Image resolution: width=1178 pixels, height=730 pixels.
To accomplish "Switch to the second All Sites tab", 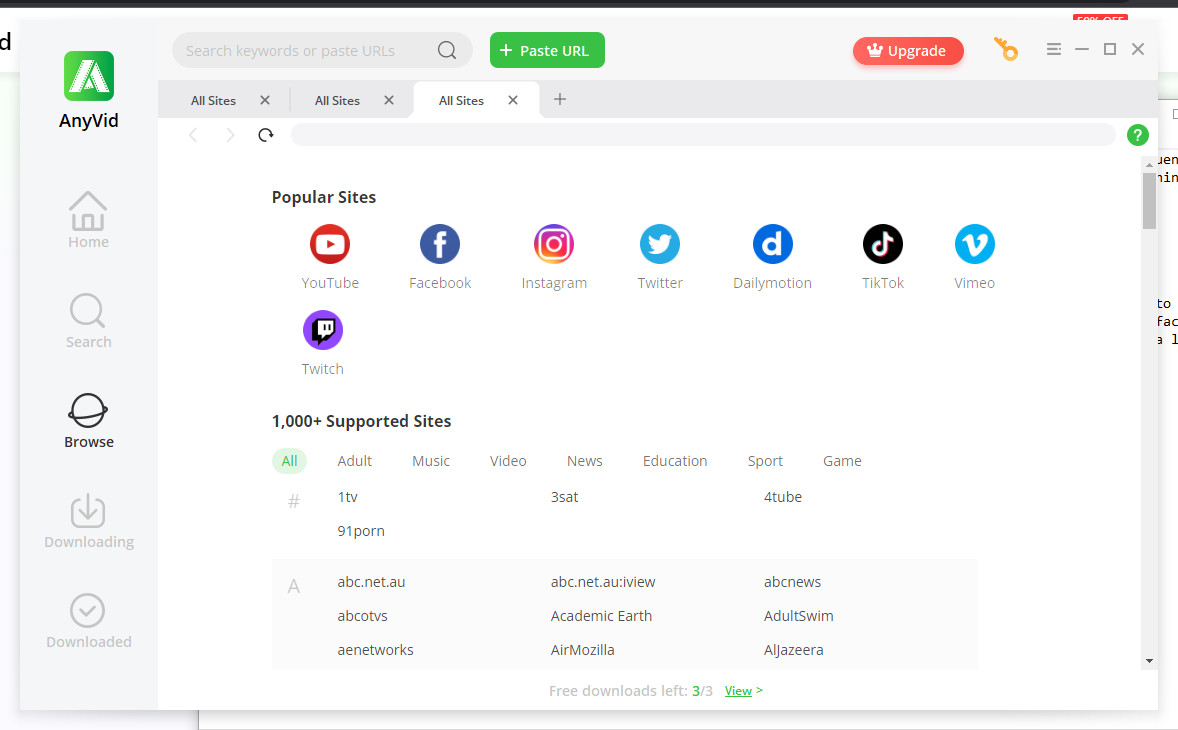I will 337,101.
